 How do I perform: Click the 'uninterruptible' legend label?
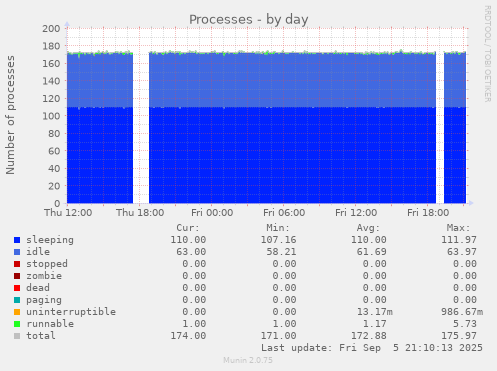(x=71, y=312)
